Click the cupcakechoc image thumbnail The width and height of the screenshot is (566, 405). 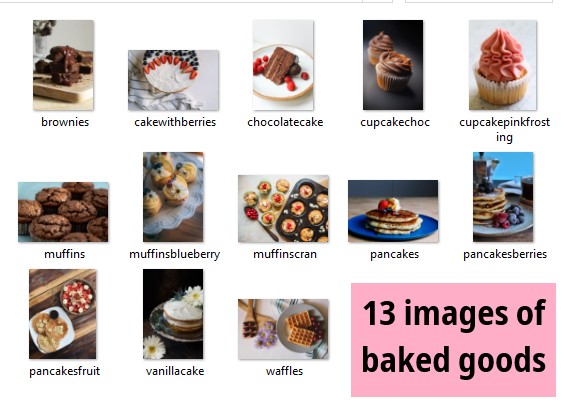click(393, 65)
